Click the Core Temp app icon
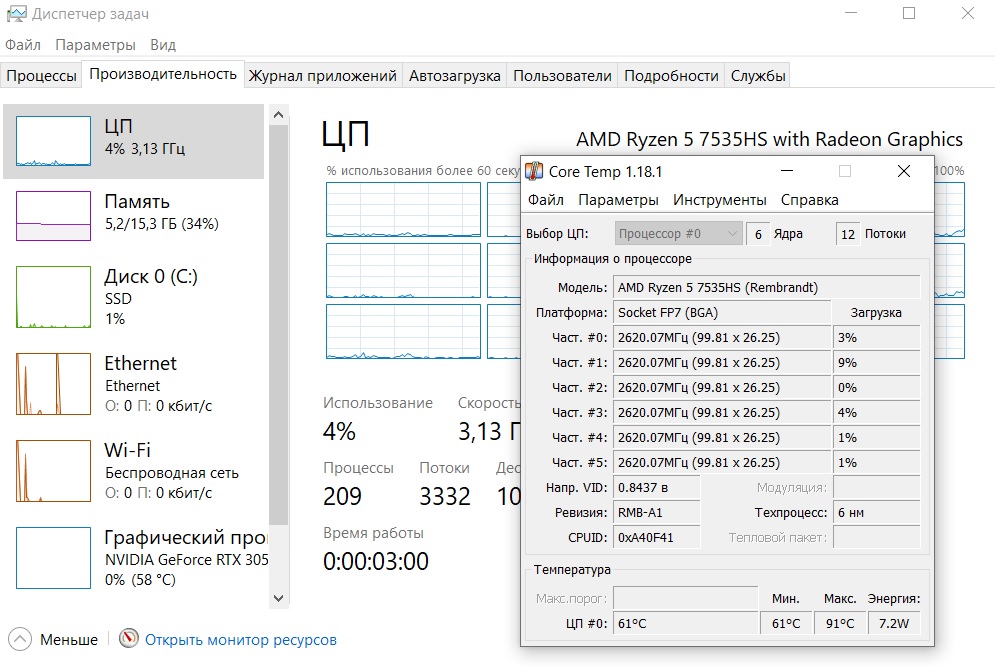Viewport: 995px width, 667px height. [x=534, y=171]
